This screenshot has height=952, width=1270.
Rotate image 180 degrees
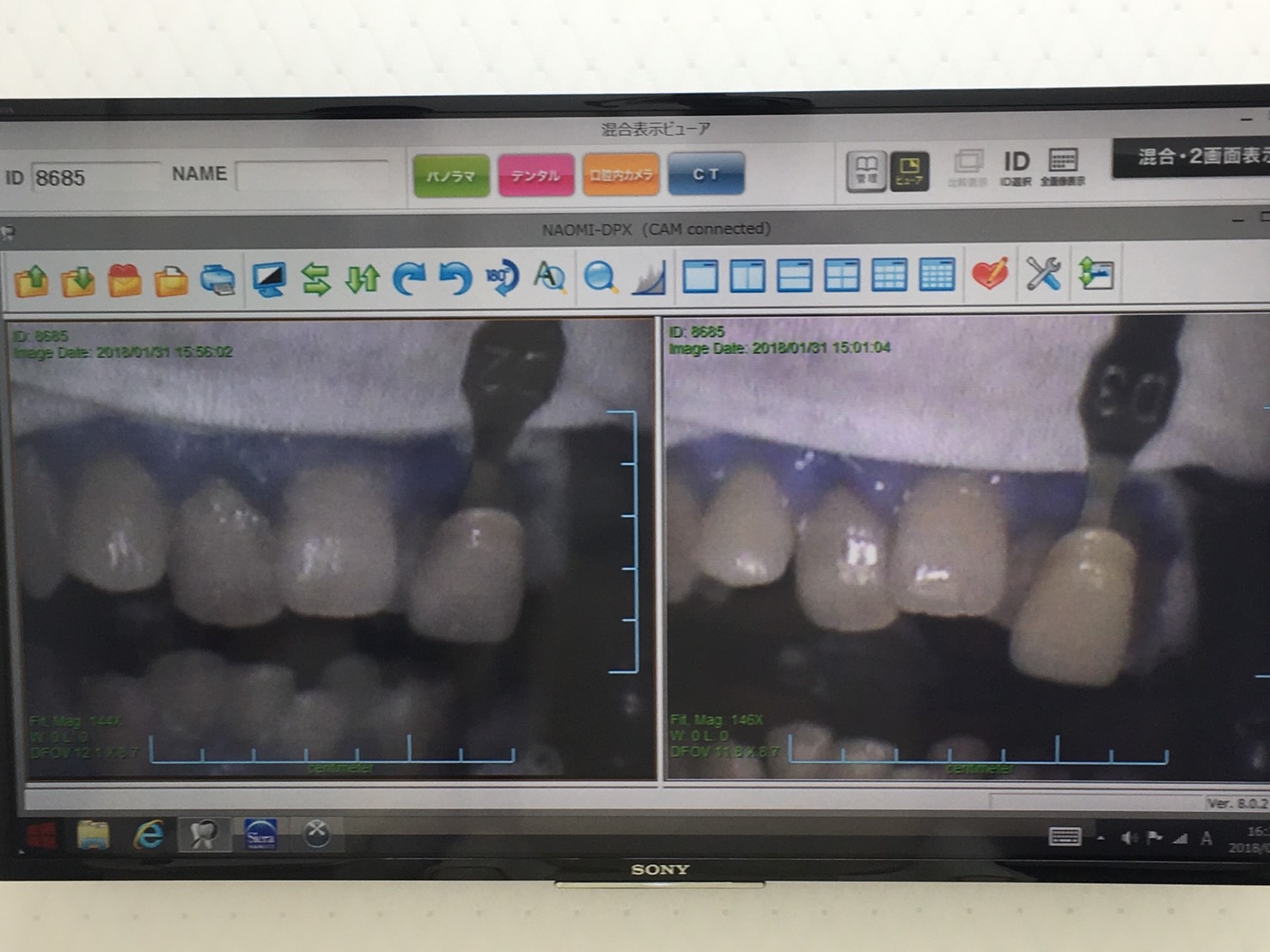point(501,278)
